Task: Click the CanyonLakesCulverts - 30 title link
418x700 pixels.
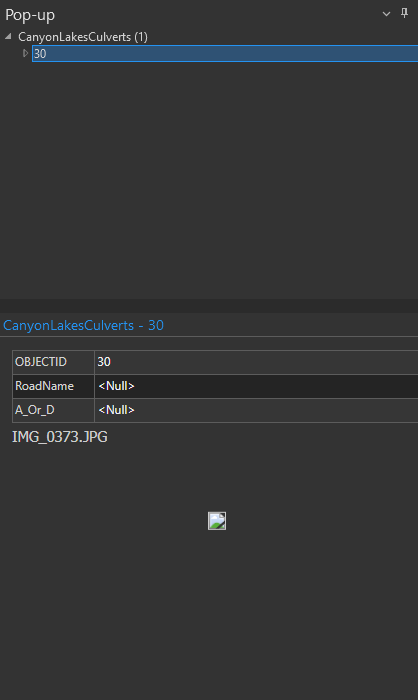Action: [84, 325]
